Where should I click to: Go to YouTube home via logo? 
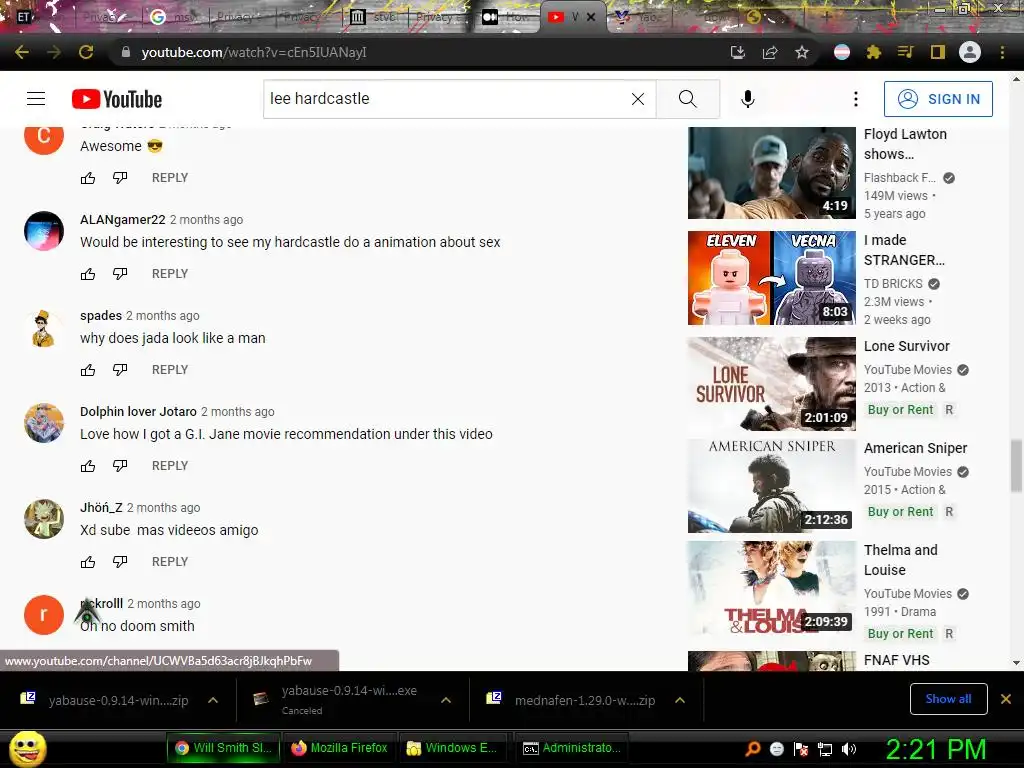click(117, 99)
